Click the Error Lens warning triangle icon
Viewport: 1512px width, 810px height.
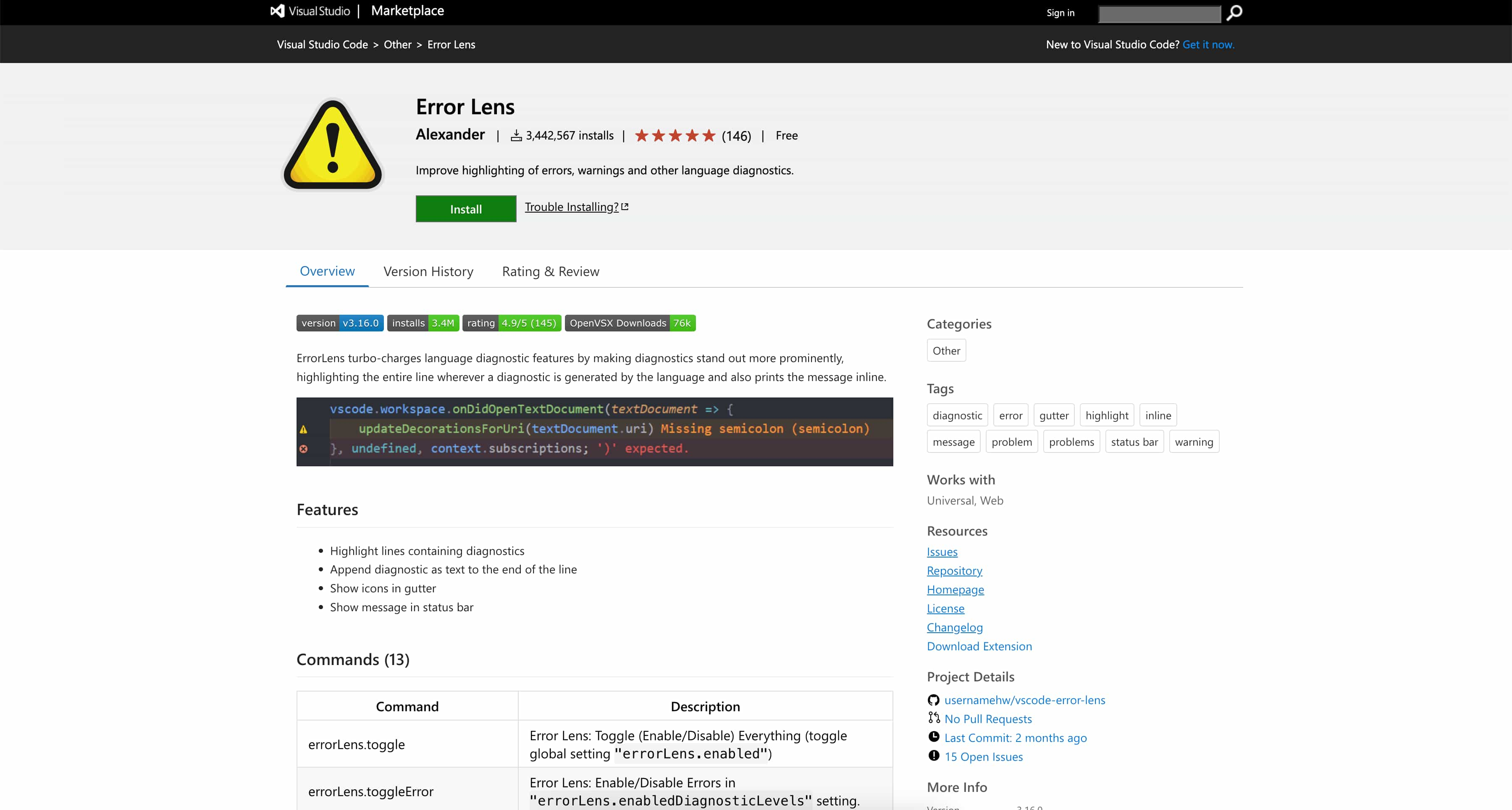tap(333, 145)
